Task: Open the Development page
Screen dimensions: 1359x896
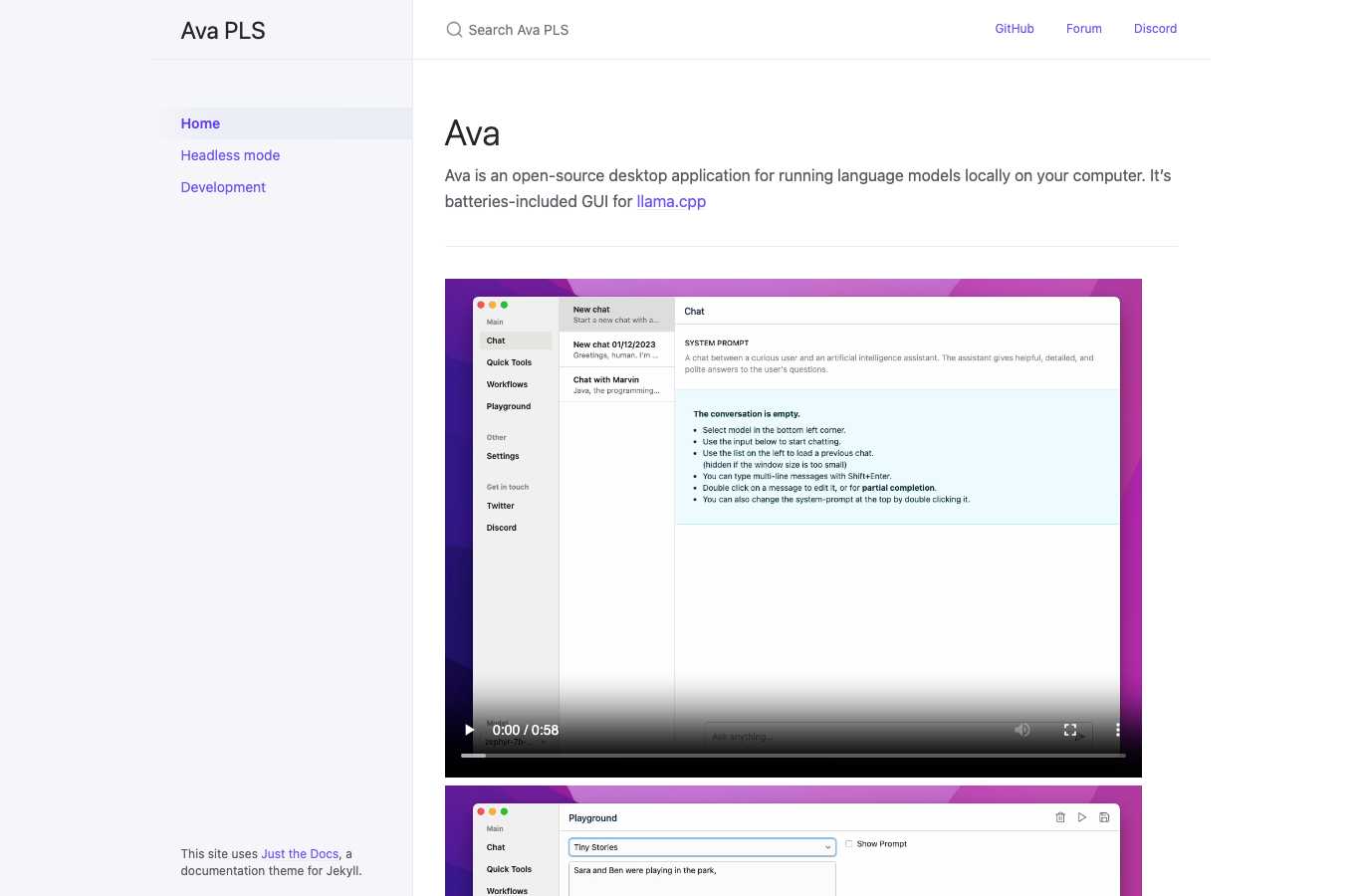Action: coord(223,187)
